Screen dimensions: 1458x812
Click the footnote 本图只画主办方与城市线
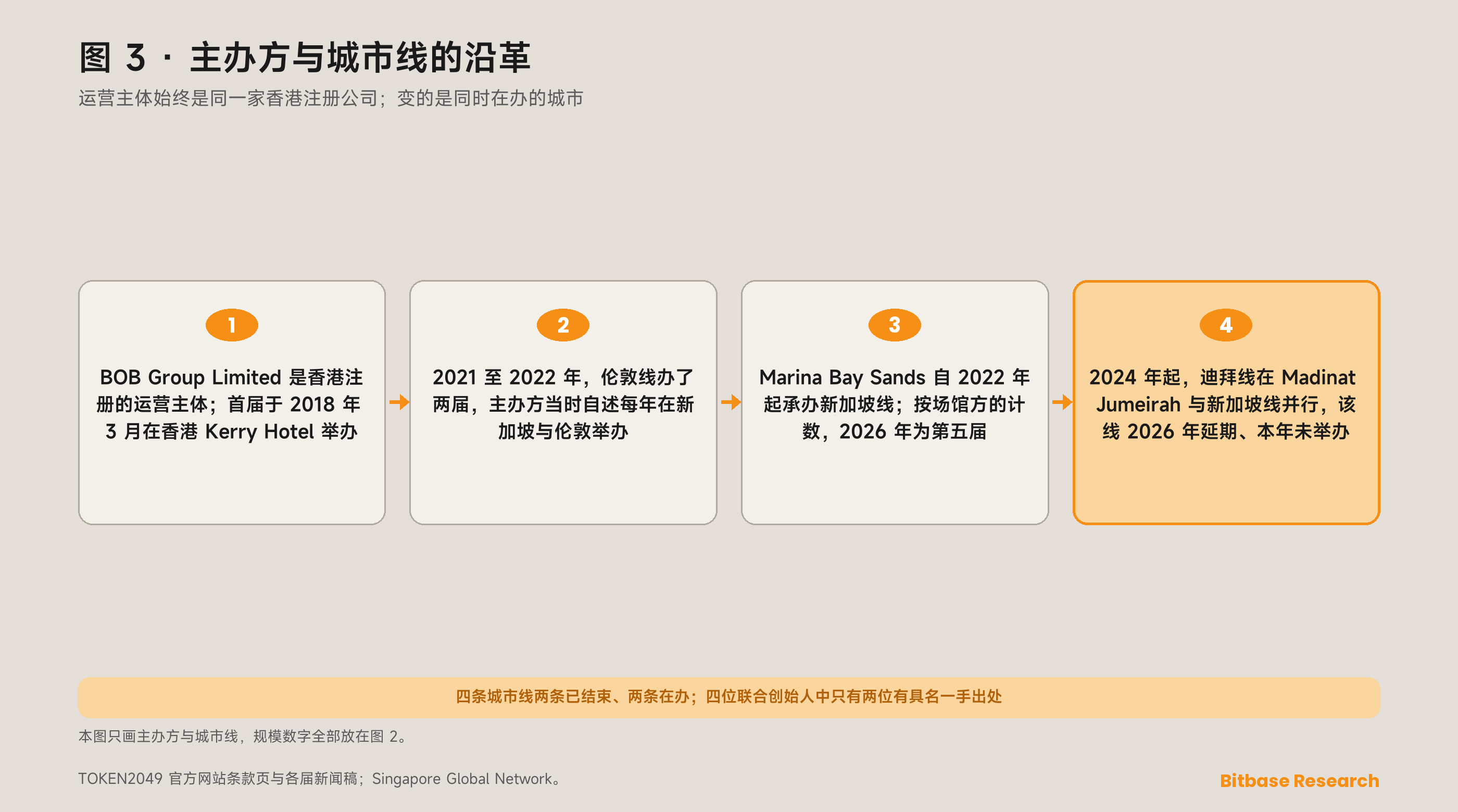click(x=242, y=736)
